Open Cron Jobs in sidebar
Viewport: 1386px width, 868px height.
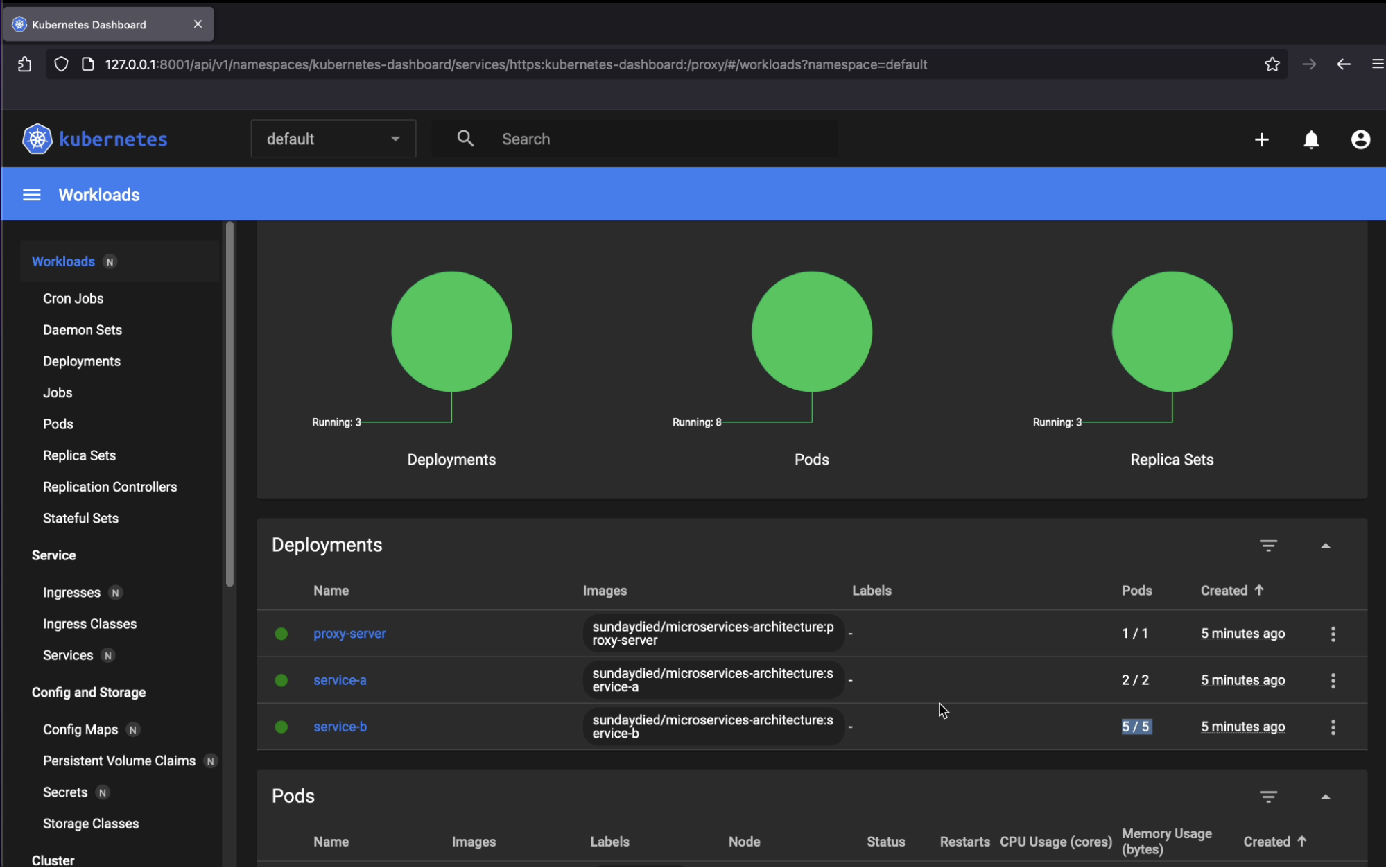point(73,298)
